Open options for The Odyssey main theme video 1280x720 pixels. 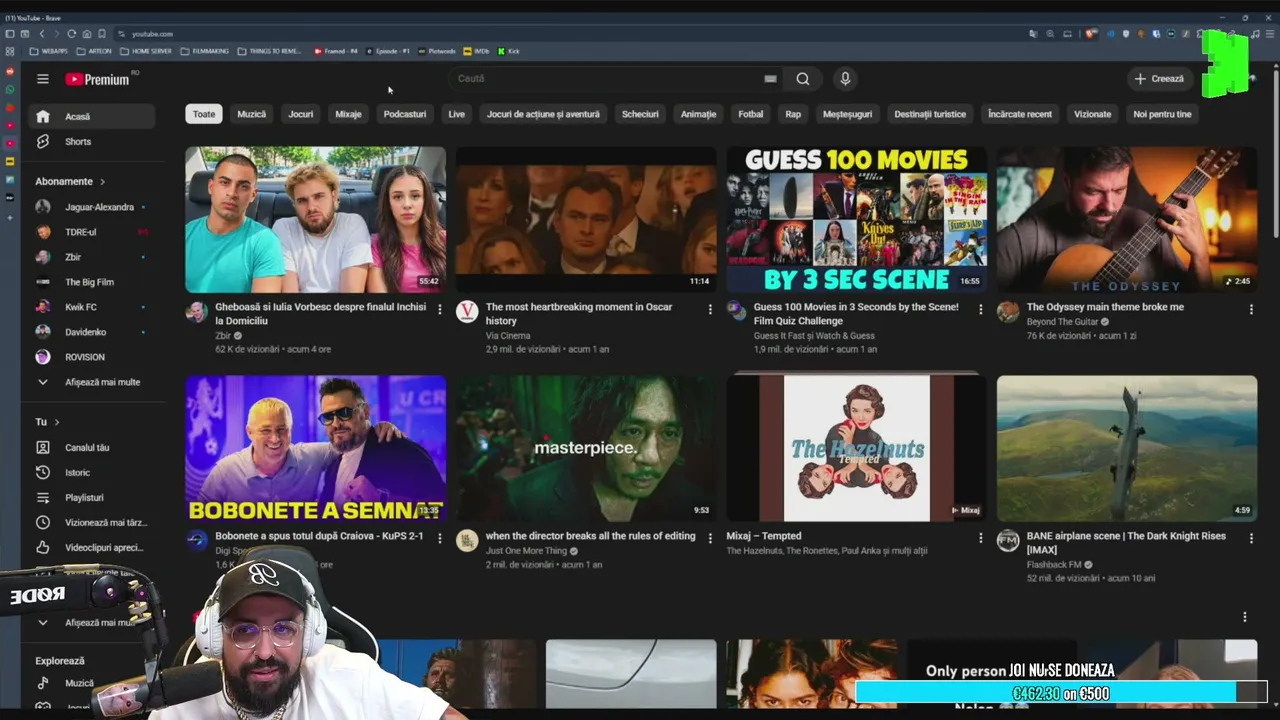coord(1251,310)
